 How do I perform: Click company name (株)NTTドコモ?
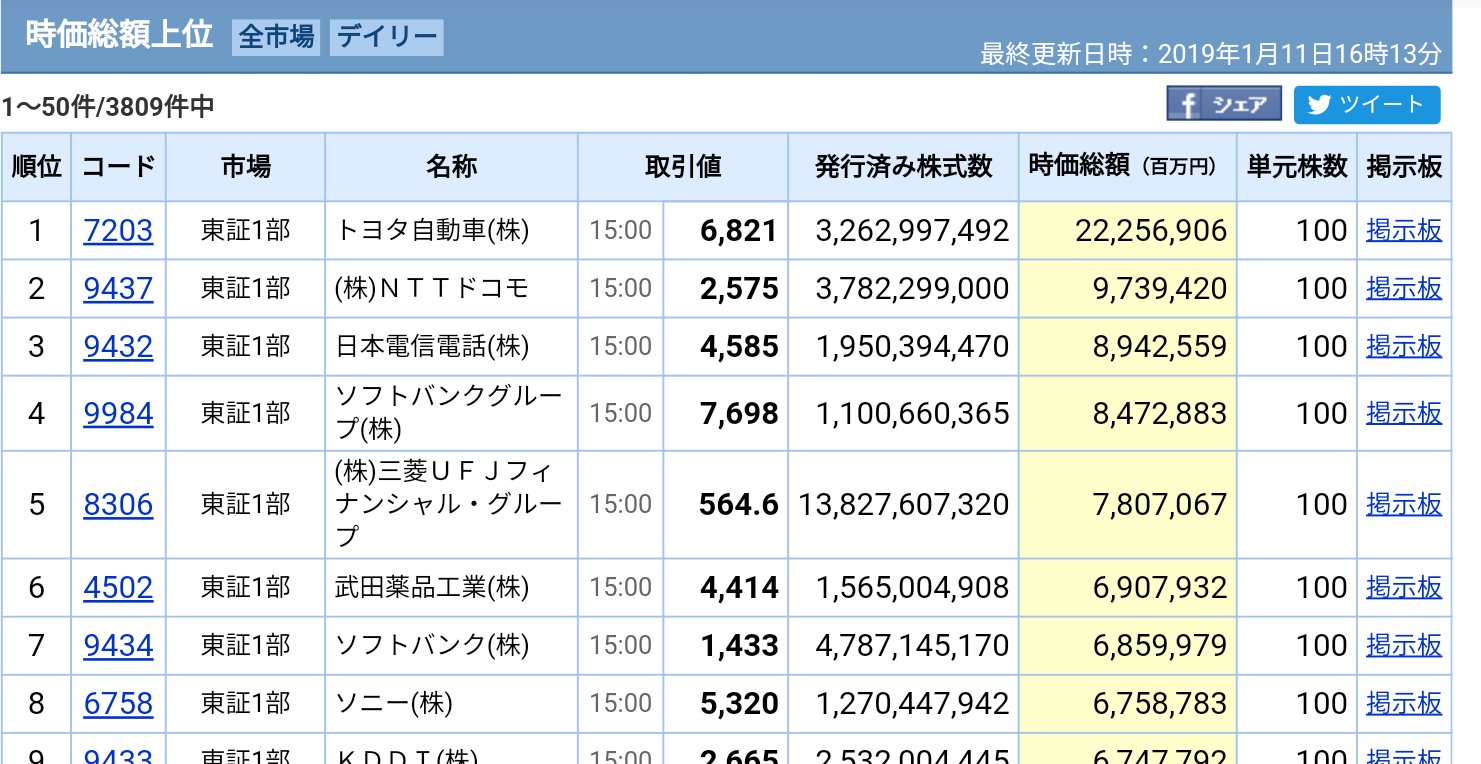(x=432, y=289)
